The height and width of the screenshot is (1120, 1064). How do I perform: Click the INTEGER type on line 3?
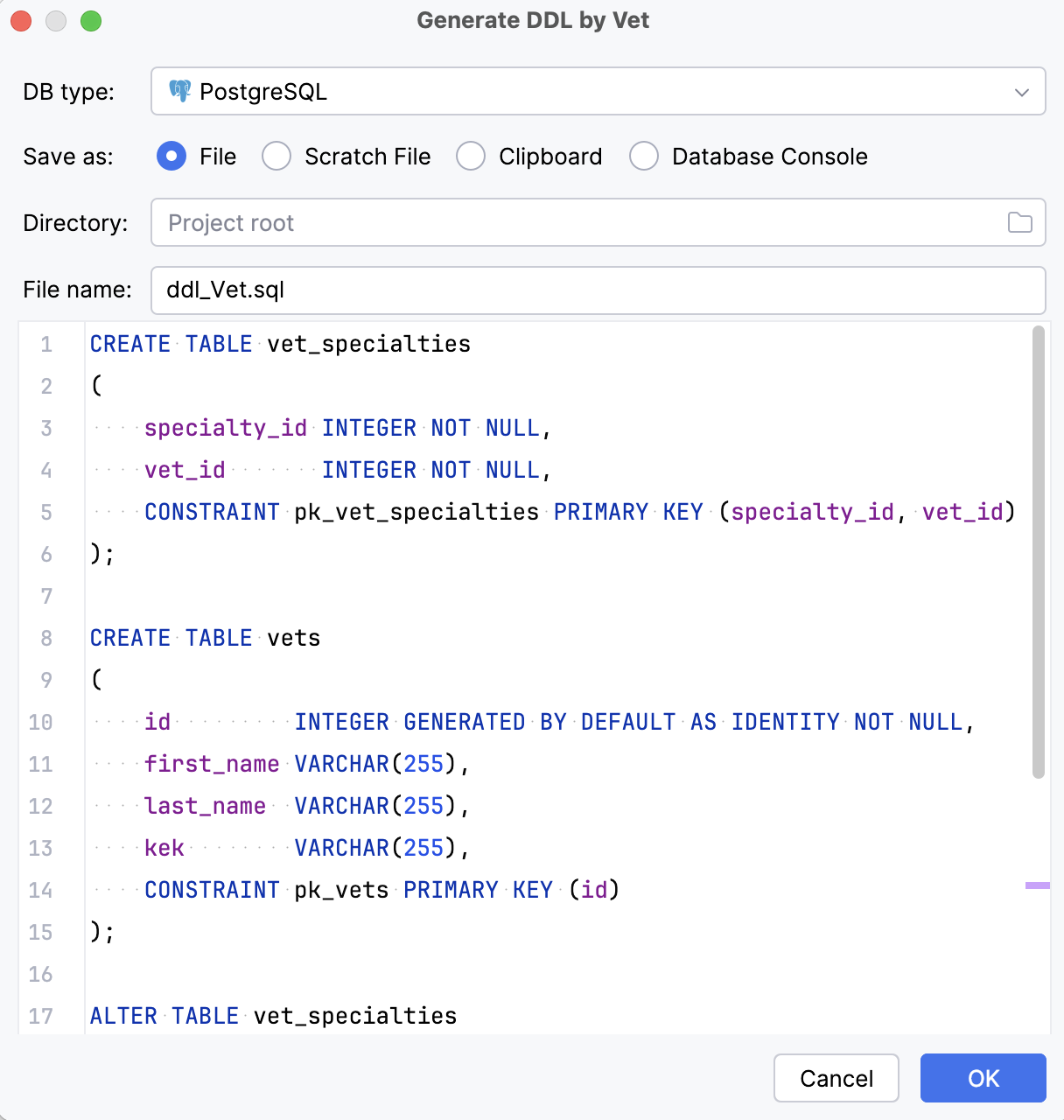pyautogui.click(x=368, y=428)
